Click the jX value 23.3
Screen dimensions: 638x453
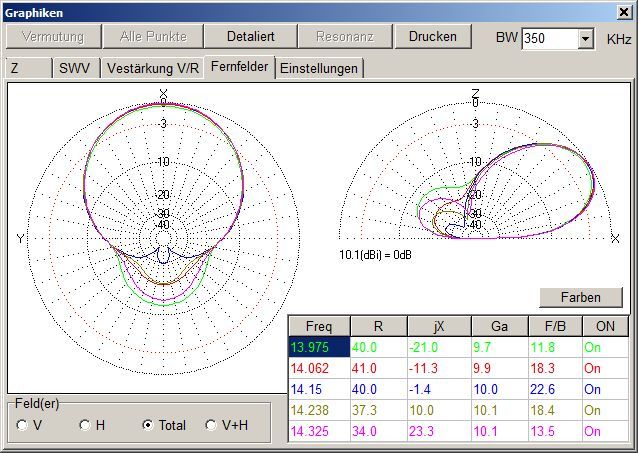[439, 431]
